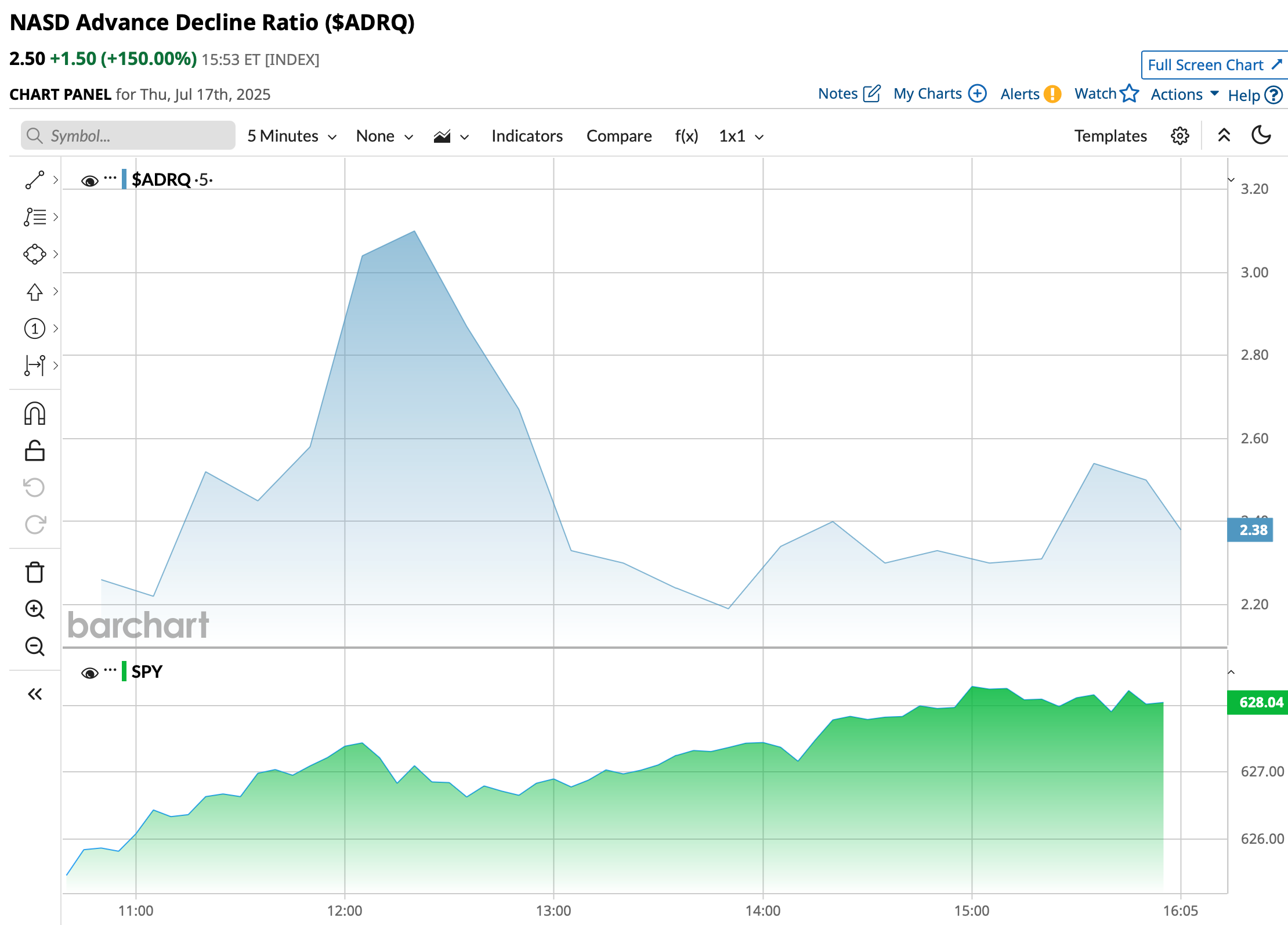
Task: Zoom out with the magnifier minus icon
Action: (x=35, y=646)
